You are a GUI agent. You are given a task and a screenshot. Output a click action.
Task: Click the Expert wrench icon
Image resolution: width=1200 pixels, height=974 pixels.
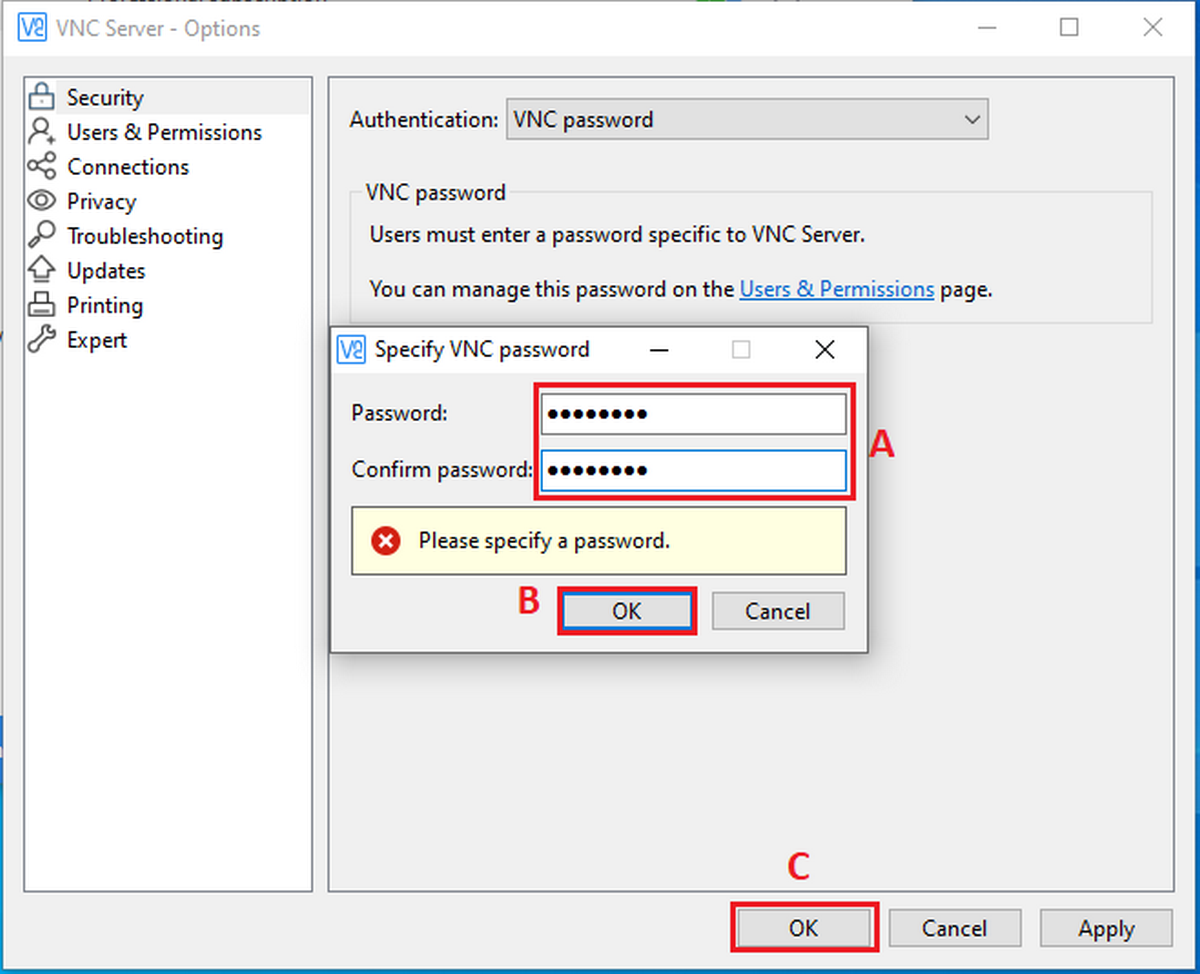click(41, 340)
